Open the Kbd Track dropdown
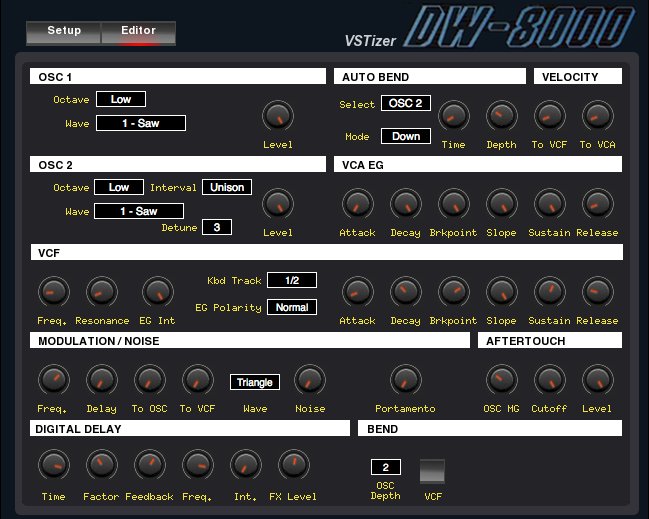 tap(292, 280)
